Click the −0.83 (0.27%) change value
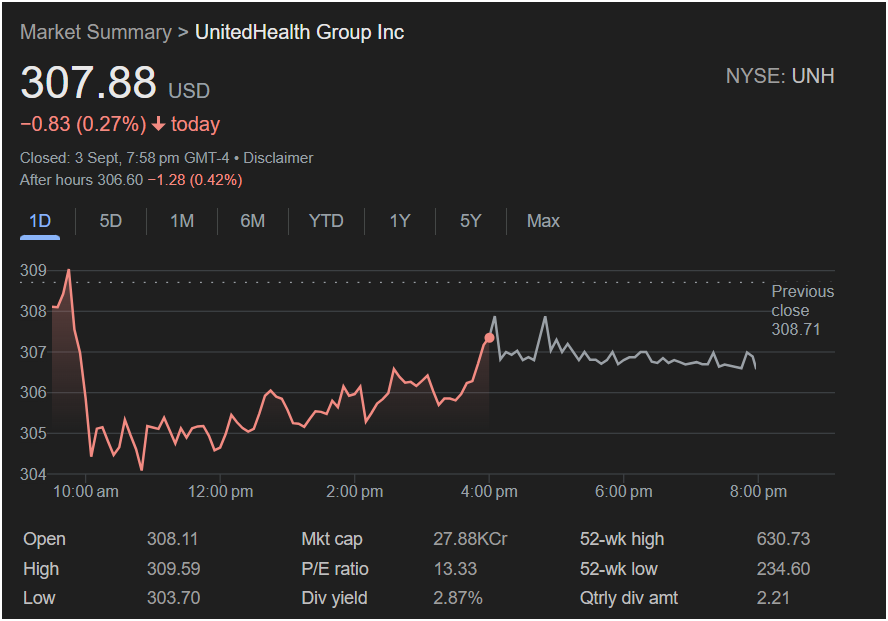The height and width of the screenshot is (621, 888). click(83, 124)
